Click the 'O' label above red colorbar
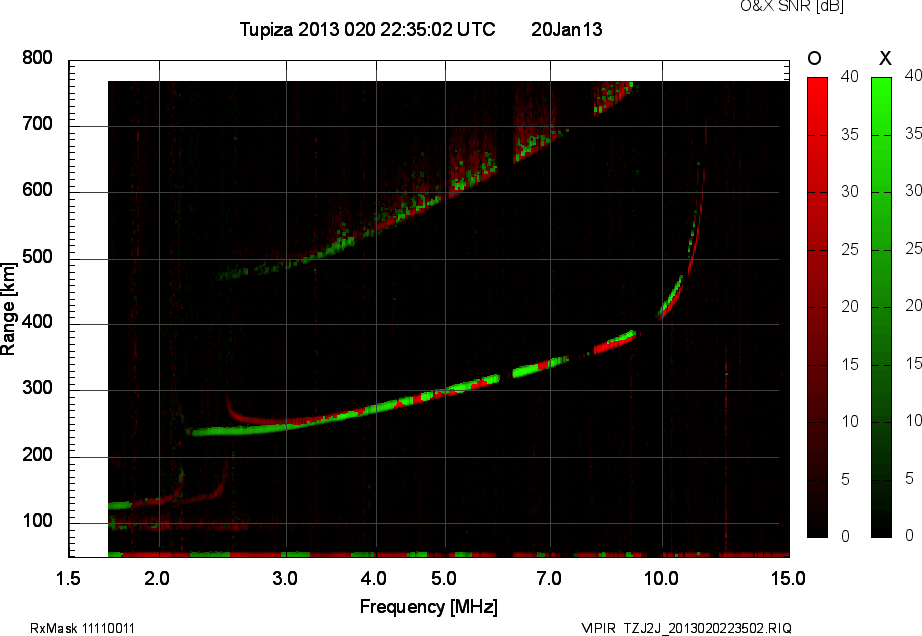 pyautogui.click(x=814, y=58)
